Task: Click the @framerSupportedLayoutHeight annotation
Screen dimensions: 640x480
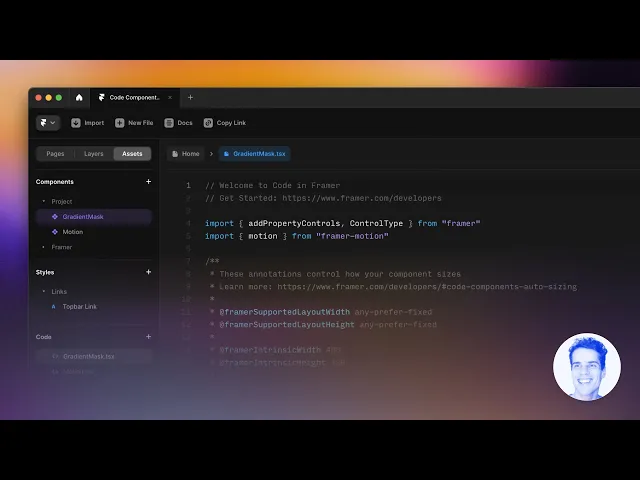Action: coord(287,325)
